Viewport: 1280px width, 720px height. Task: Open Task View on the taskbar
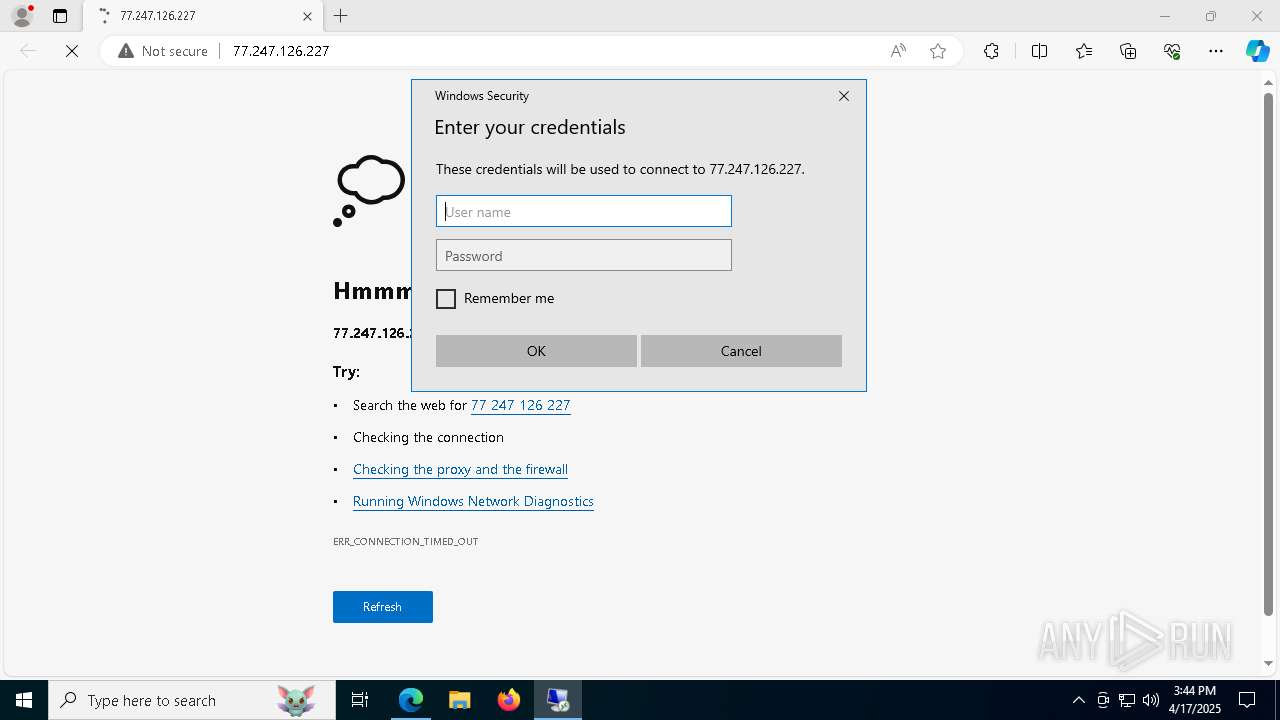pos(360,700)
